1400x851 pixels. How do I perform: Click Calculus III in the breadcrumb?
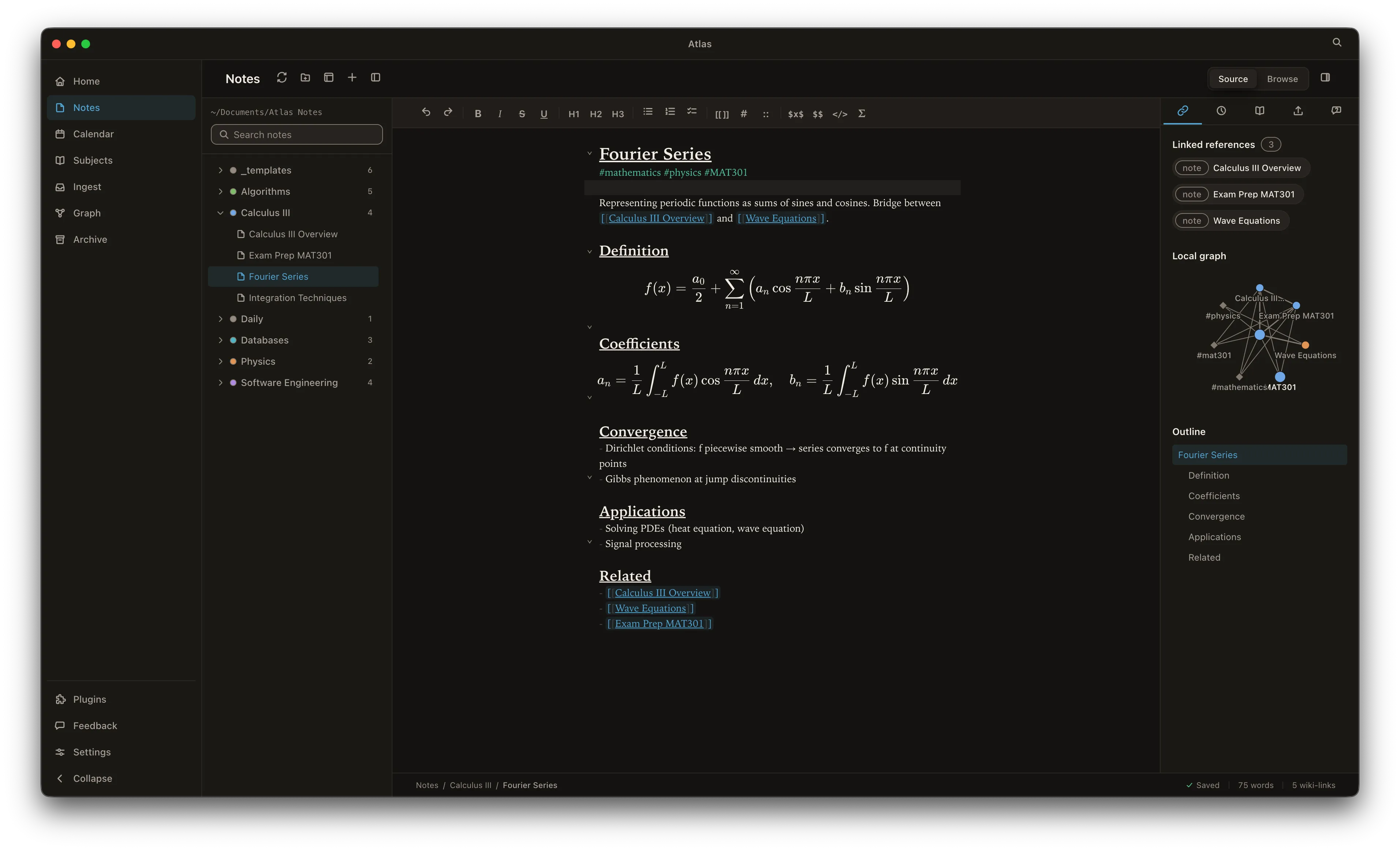tap(470, 785)
